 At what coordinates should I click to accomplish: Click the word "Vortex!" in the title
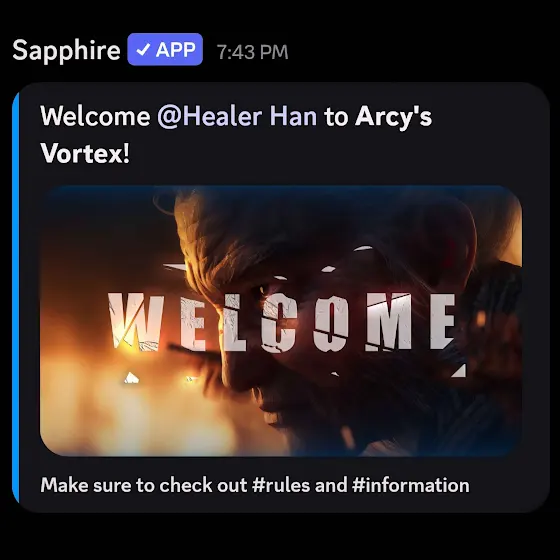[85, 154]
